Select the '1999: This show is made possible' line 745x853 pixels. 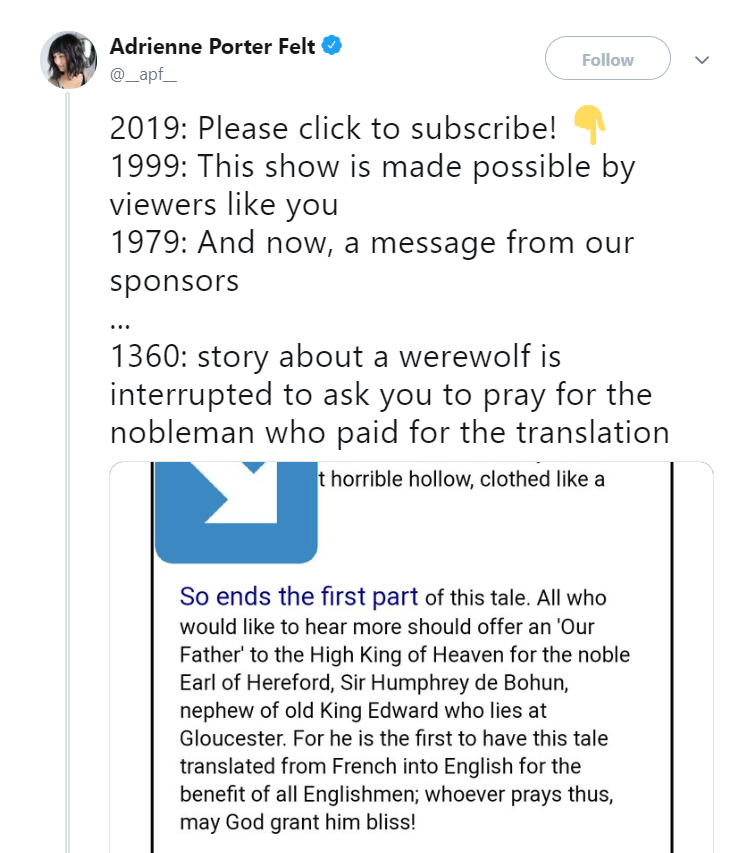(372, 166)
